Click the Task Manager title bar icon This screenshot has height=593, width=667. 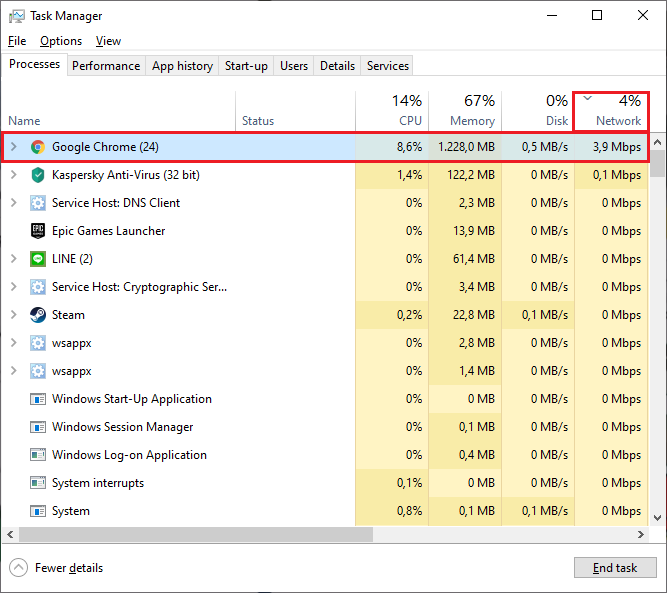(17, 16)
